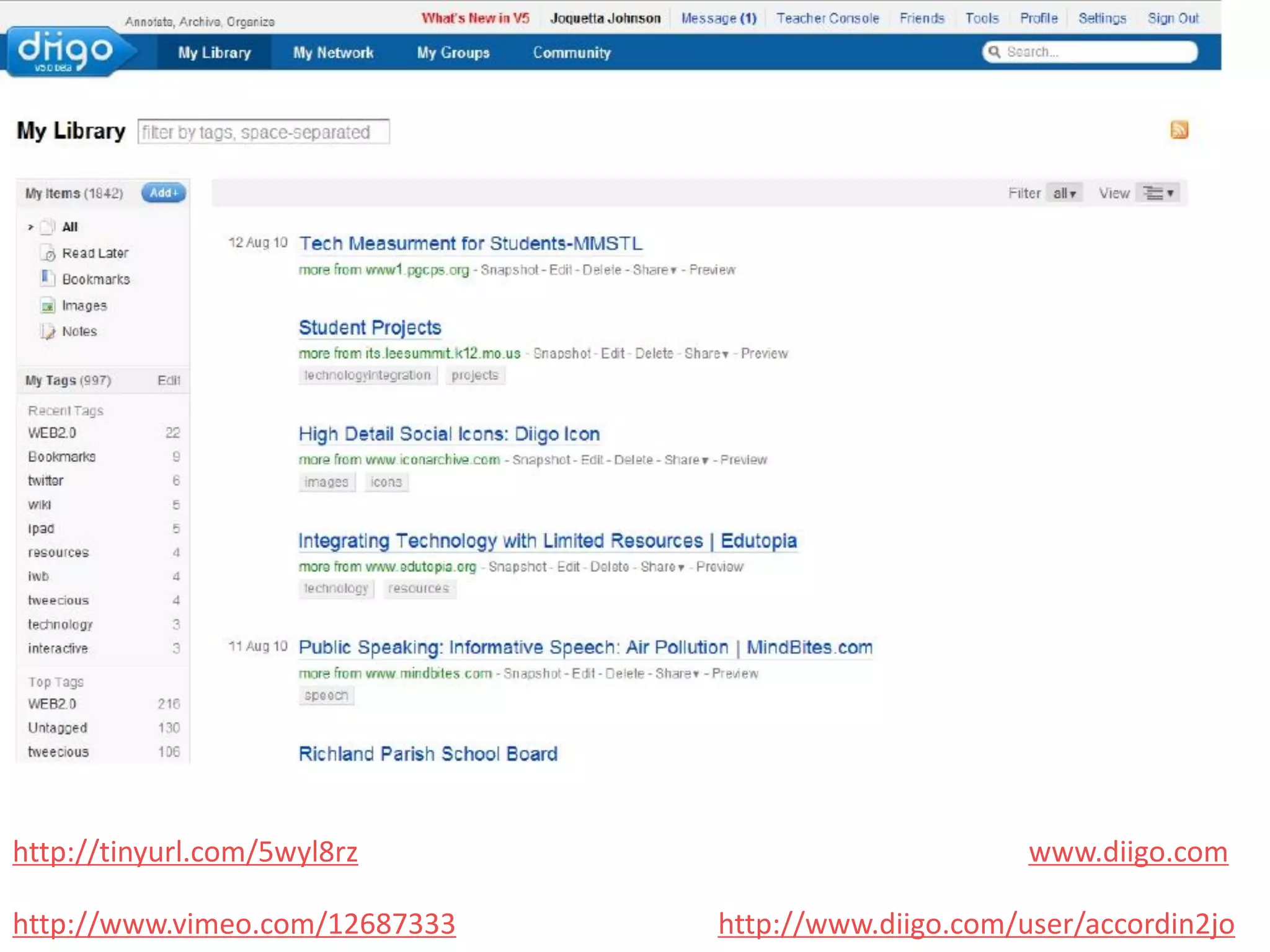Open the My Groups tab

pyautogui.click(x=453, y=53)
